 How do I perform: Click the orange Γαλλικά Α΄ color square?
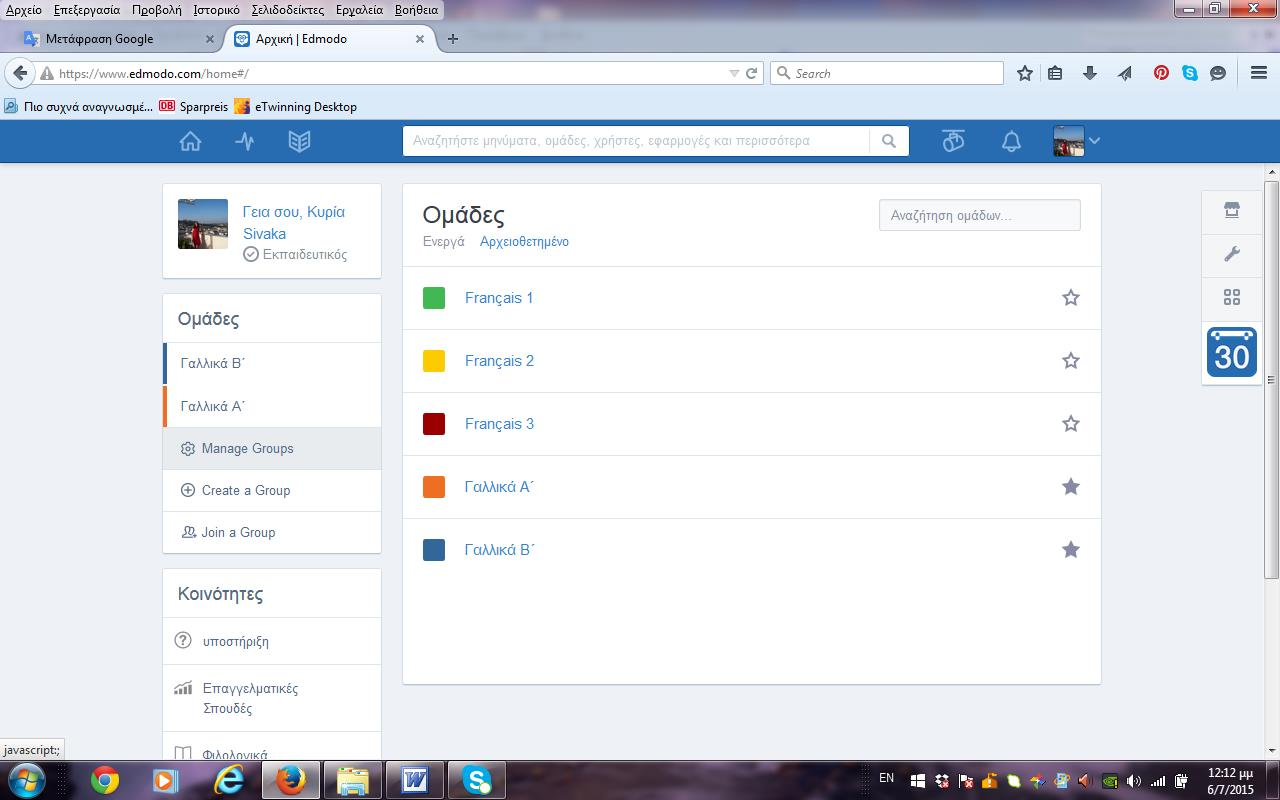[x=434, y=487]
